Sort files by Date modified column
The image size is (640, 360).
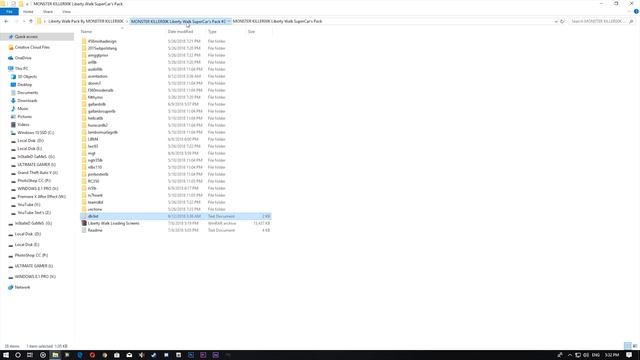click(180, 31)
